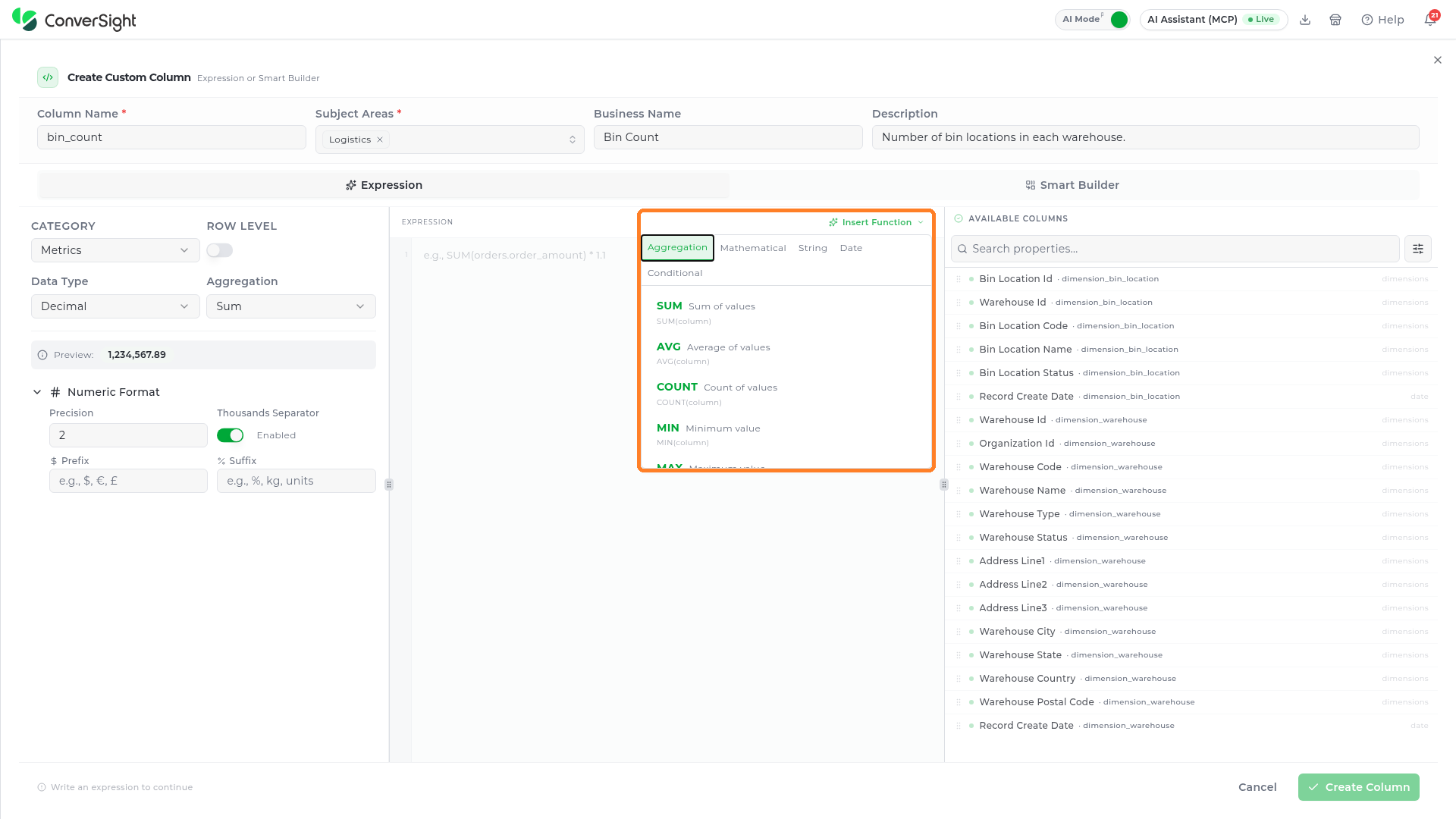Click the Help question mark icon
1456x819 pixels.
tap(1367, 20)
